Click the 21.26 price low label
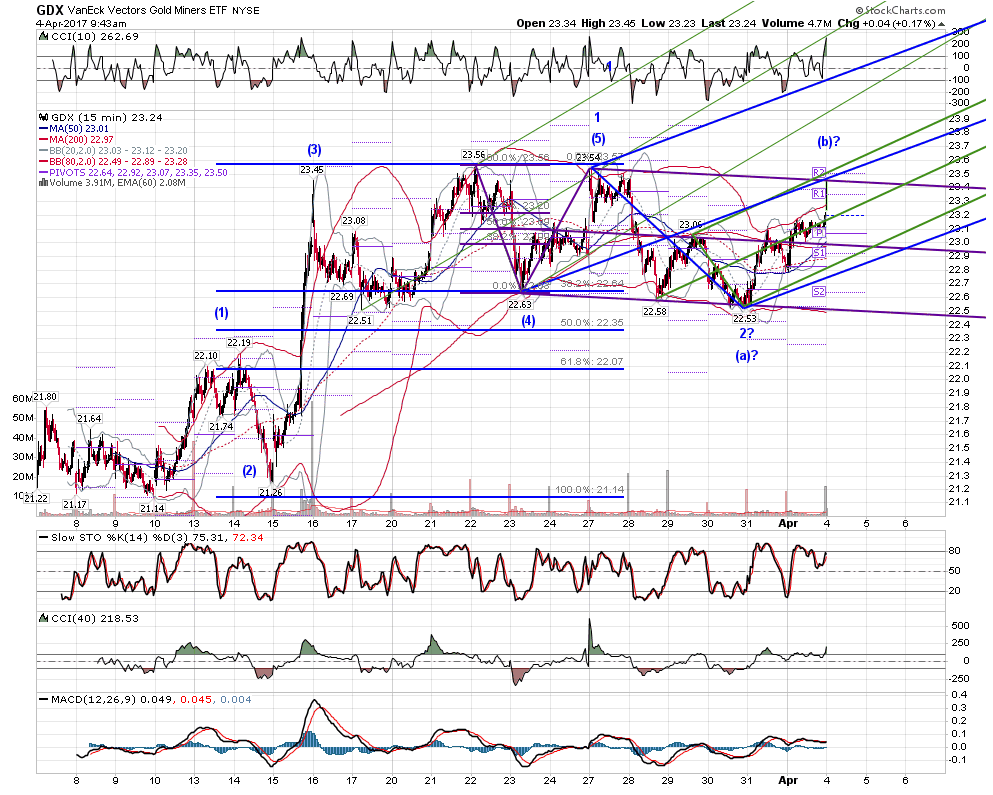This screenshot has height=795, width=993. click(270, 492)
